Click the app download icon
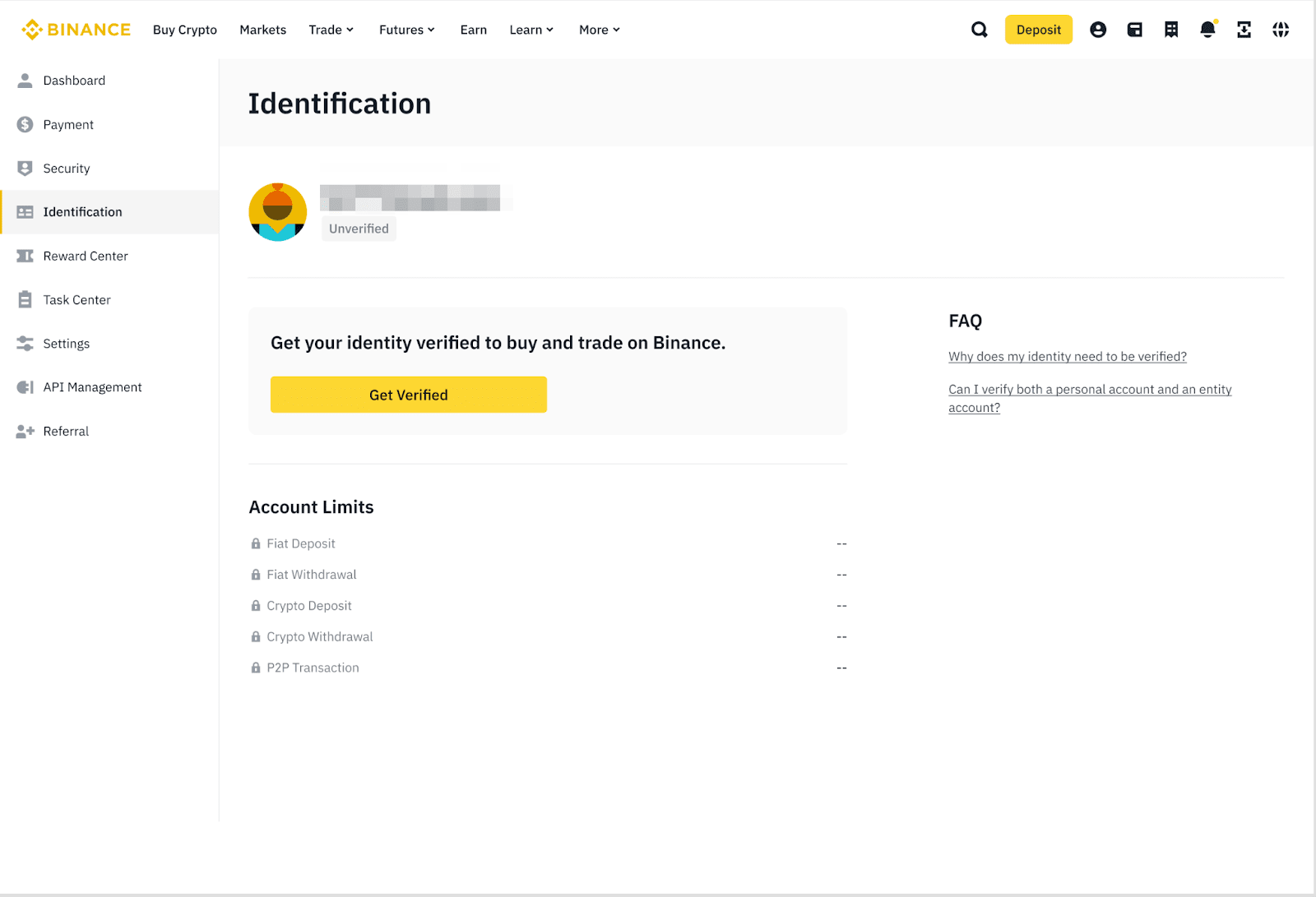Image resolution: width=1316 pixels, height=897 pixels. [x=1244, y=29]
